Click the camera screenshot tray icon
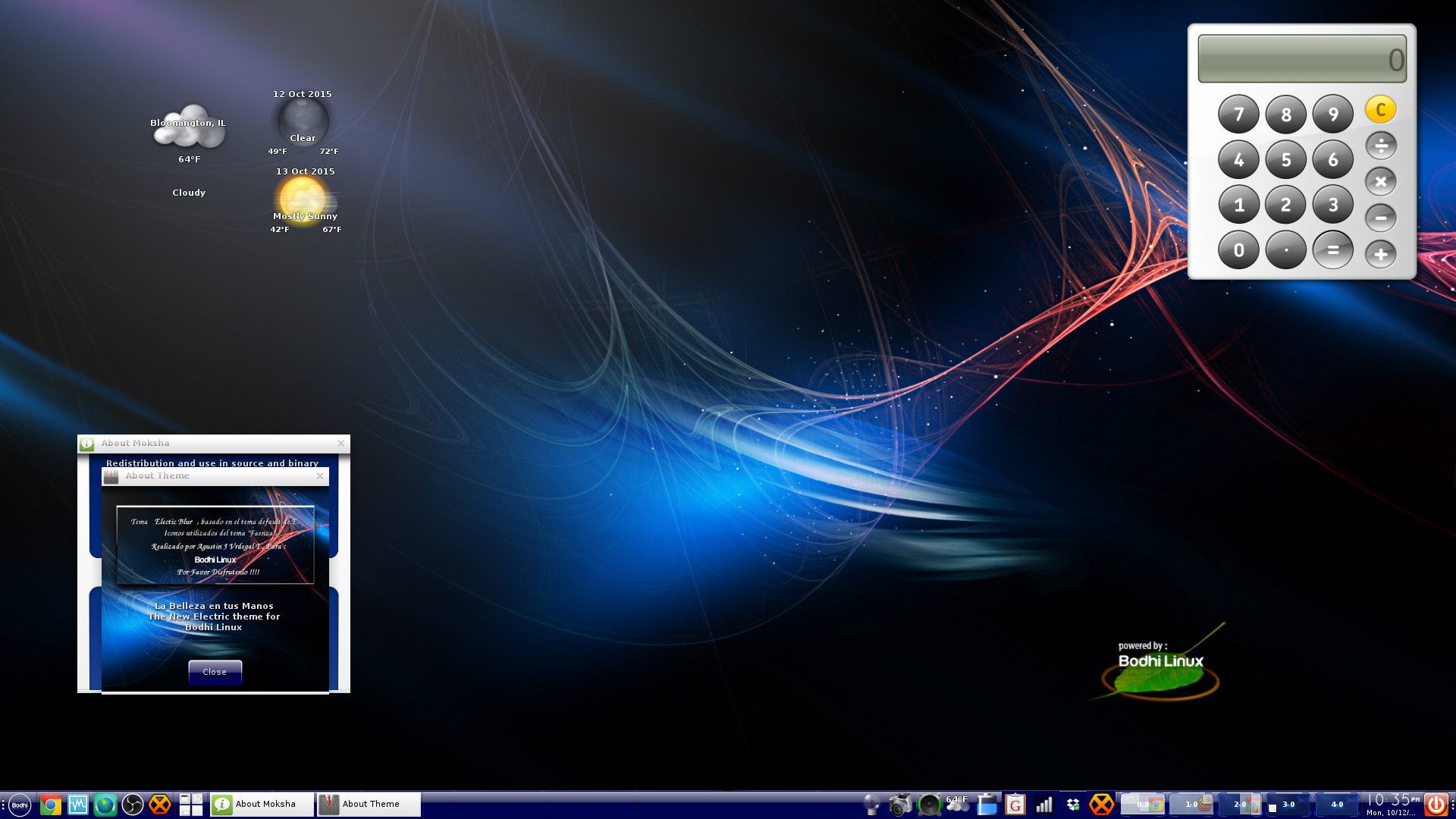The width and height of the screenshot is (1456, 819). click(x=900, y=805)
